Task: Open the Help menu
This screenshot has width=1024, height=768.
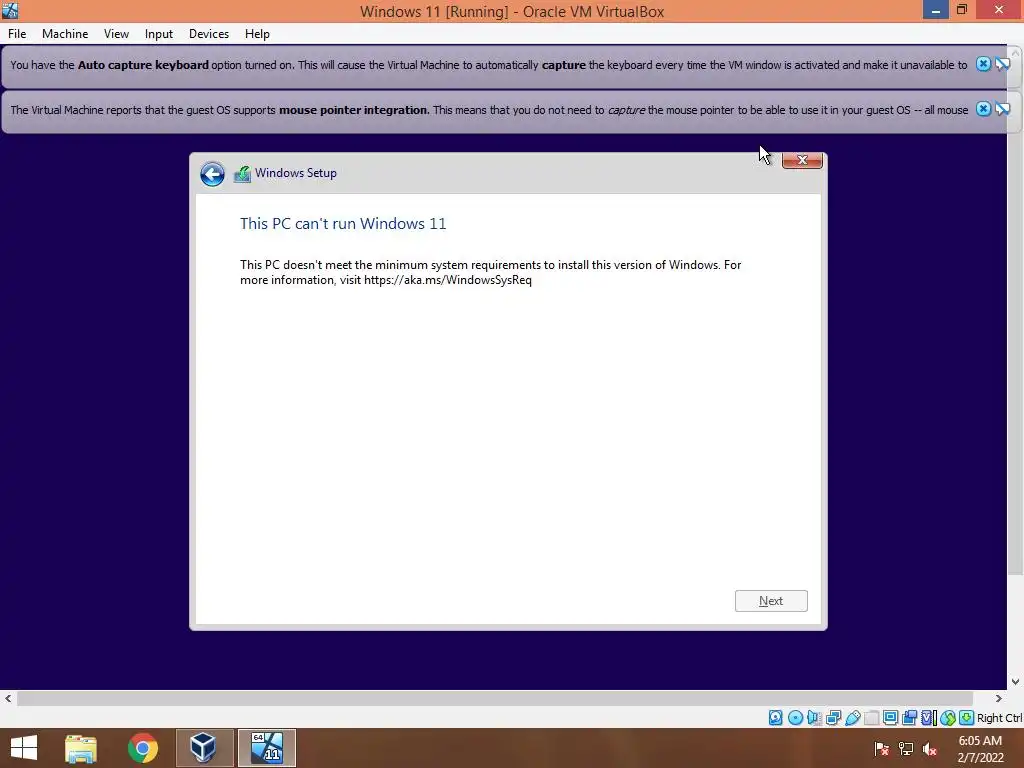Action: pos(257,34)
